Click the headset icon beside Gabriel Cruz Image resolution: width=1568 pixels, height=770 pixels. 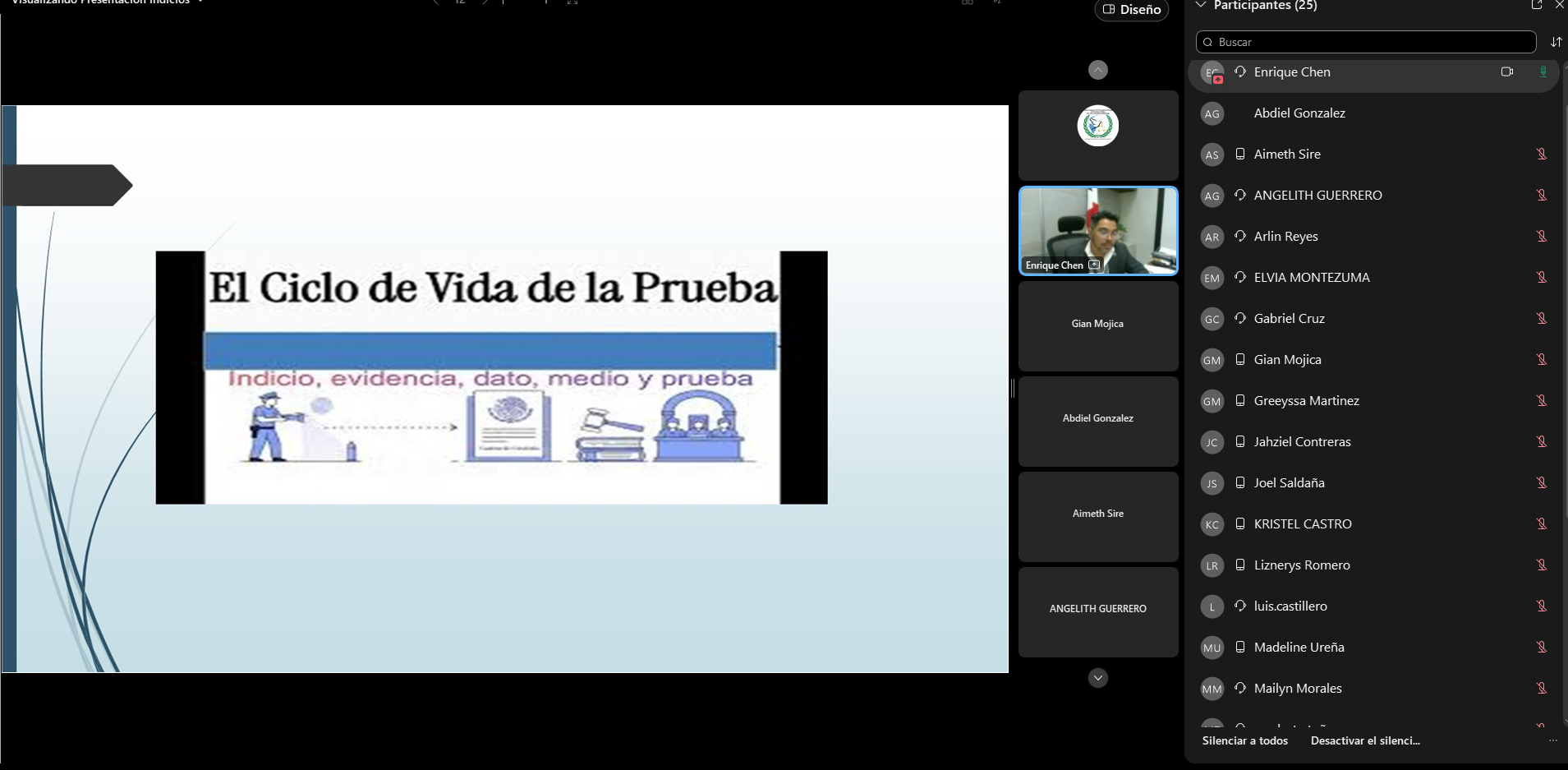point(1240,319)
